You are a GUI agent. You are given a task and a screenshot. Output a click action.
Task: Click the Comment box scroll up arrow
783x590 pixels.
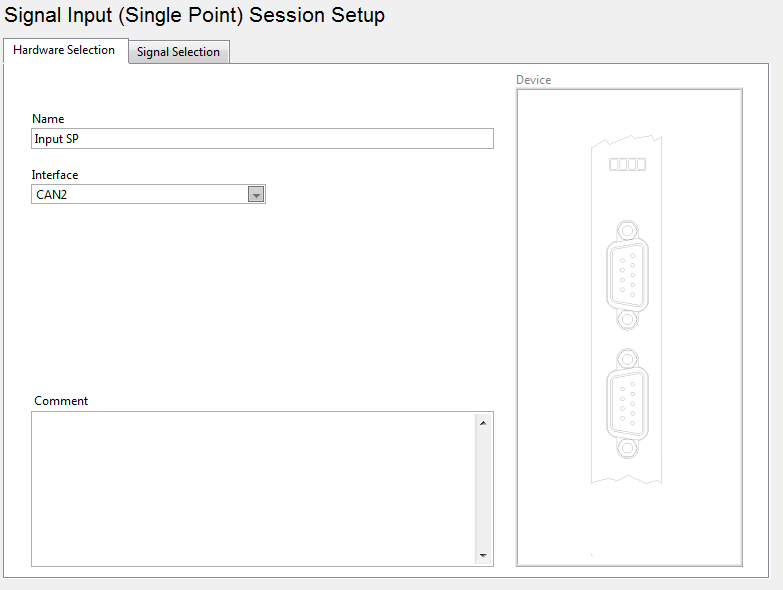(x=483, y=423)
